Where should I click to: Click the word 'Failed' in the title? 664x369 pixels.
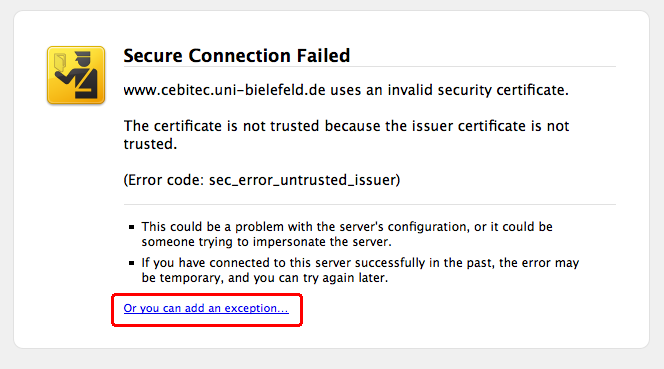[x=323, y=55]
